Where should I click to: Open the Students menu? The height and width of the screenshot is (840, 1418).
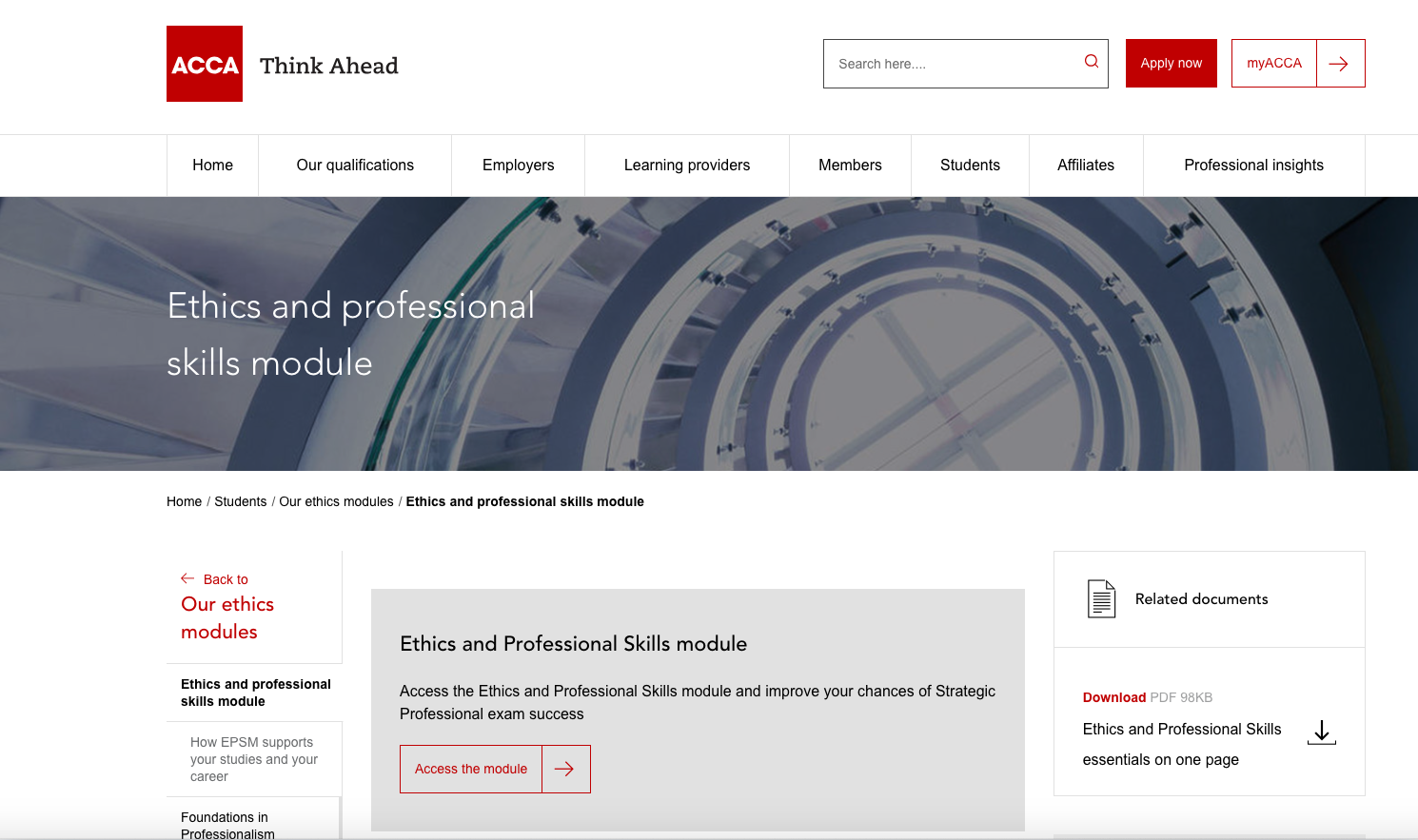click(x=970, y=165)
